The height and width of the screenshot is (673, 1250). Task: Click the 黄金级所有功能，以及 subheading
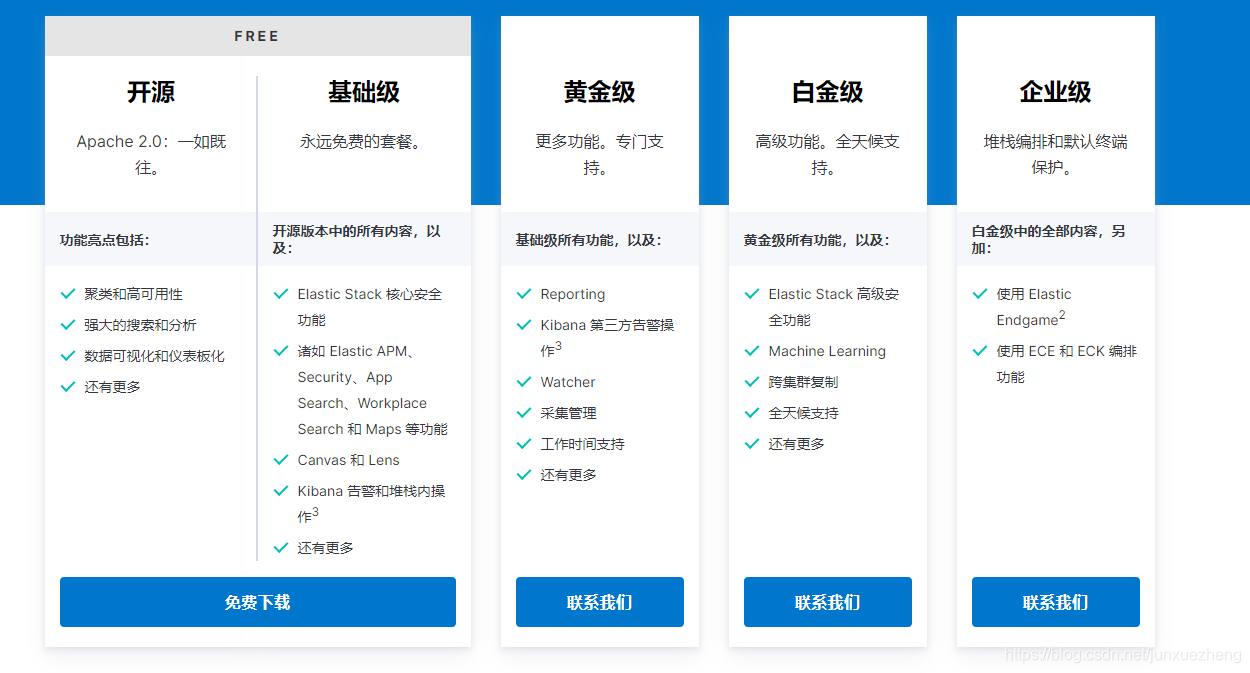click(x=816, y=240)
